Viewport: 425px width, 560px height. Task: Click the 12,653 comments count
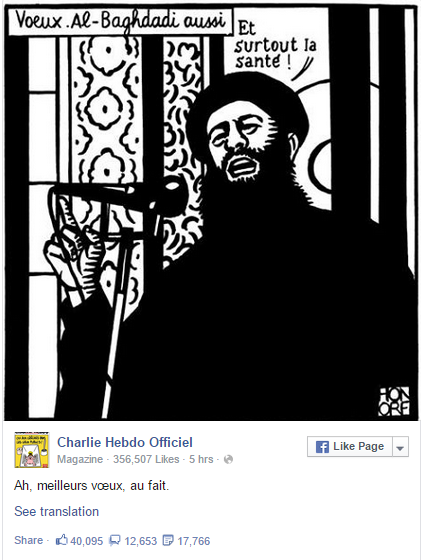pyautogui.click(x=140, y=541)
